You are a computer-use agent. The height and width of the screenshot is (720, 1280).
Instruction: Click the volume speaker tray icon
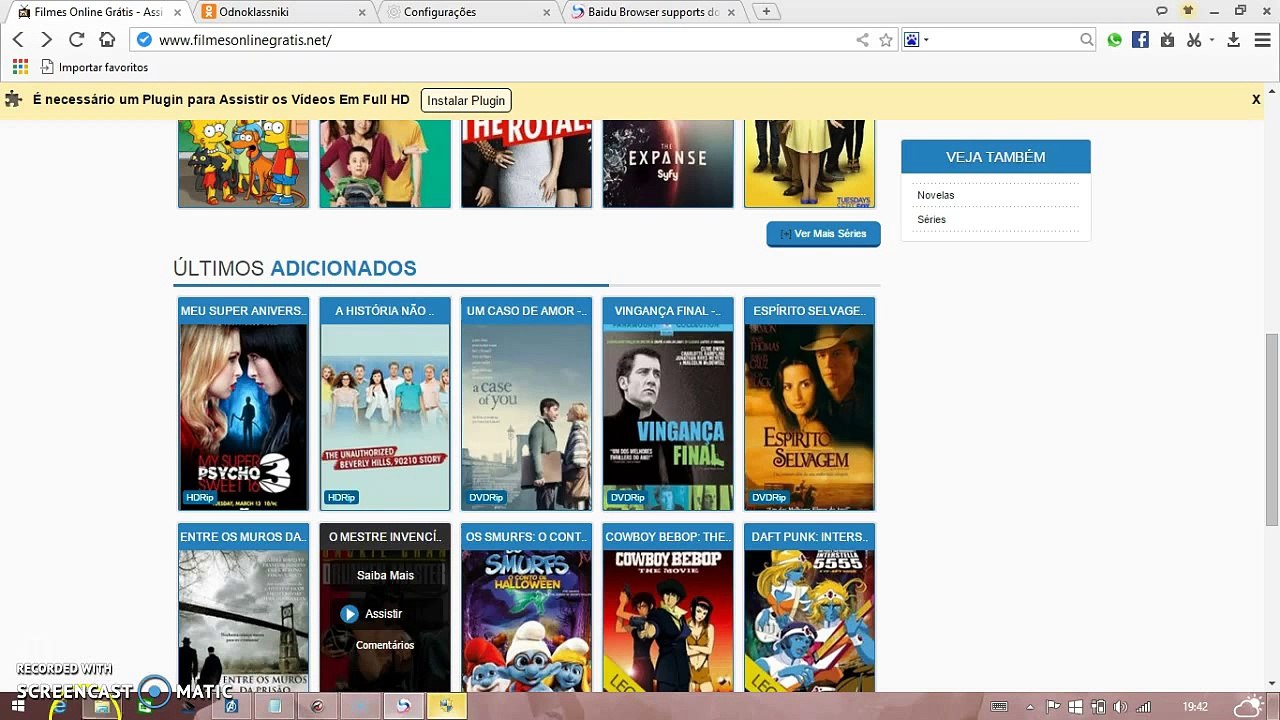click(x=1121, y=707)
